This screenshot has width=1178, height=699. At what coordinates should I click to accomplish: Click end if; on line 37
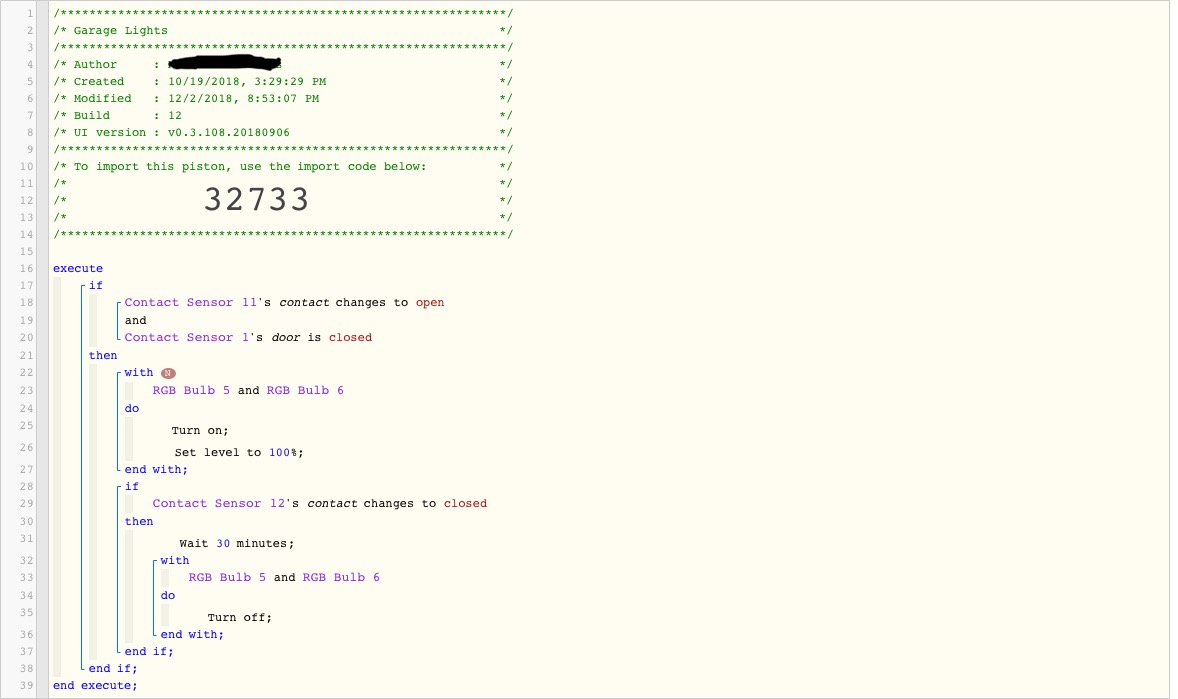[149, 652]
